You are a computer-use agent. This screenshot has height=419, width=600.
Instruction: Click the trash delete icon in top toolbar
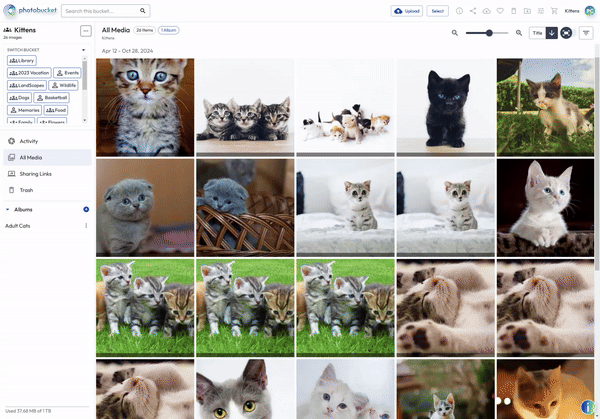coord(514,11)
